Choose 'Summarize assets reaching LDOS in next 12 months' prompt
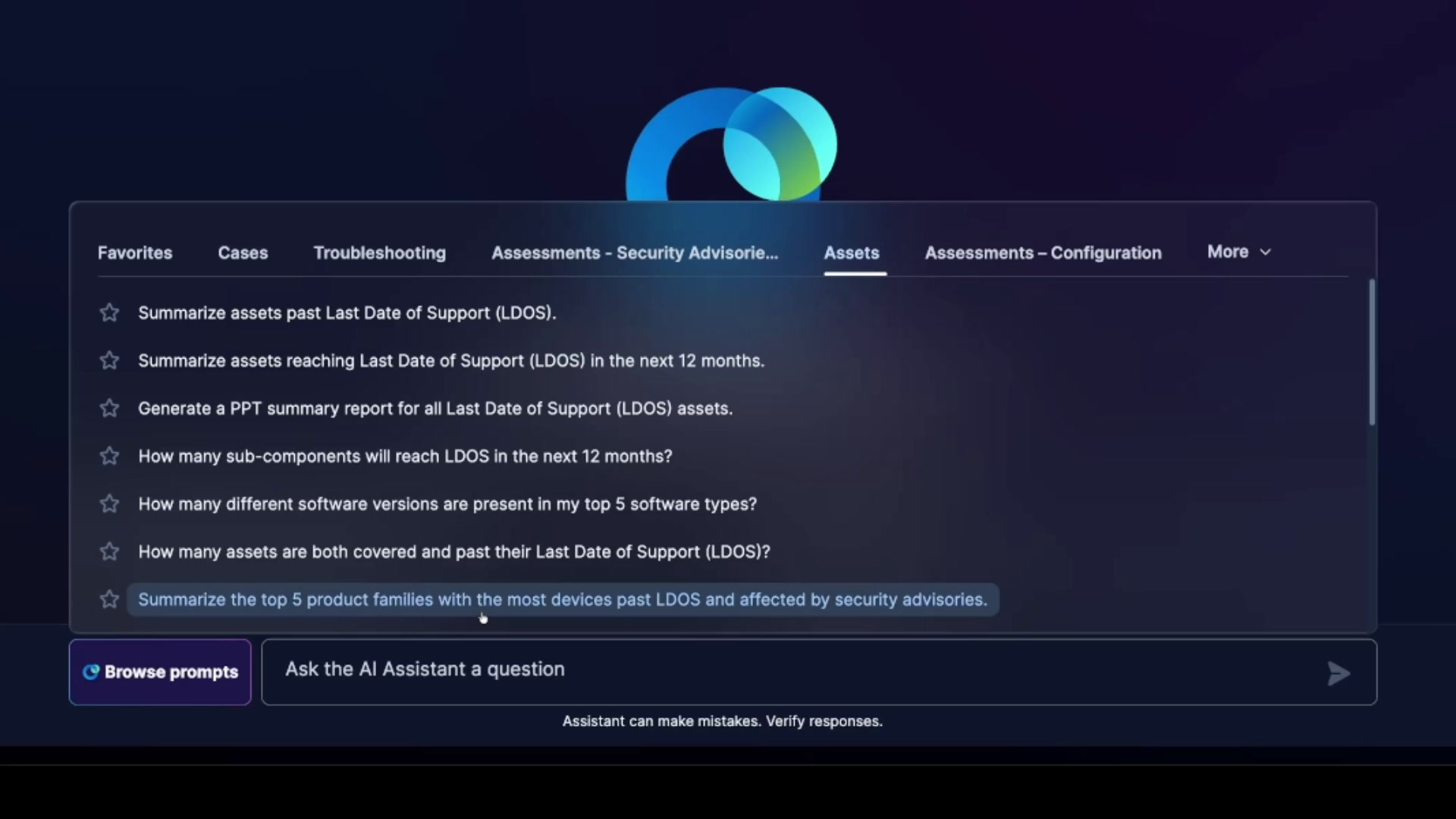This screenshot has width=1456, height=819. [x=451, y=360]
